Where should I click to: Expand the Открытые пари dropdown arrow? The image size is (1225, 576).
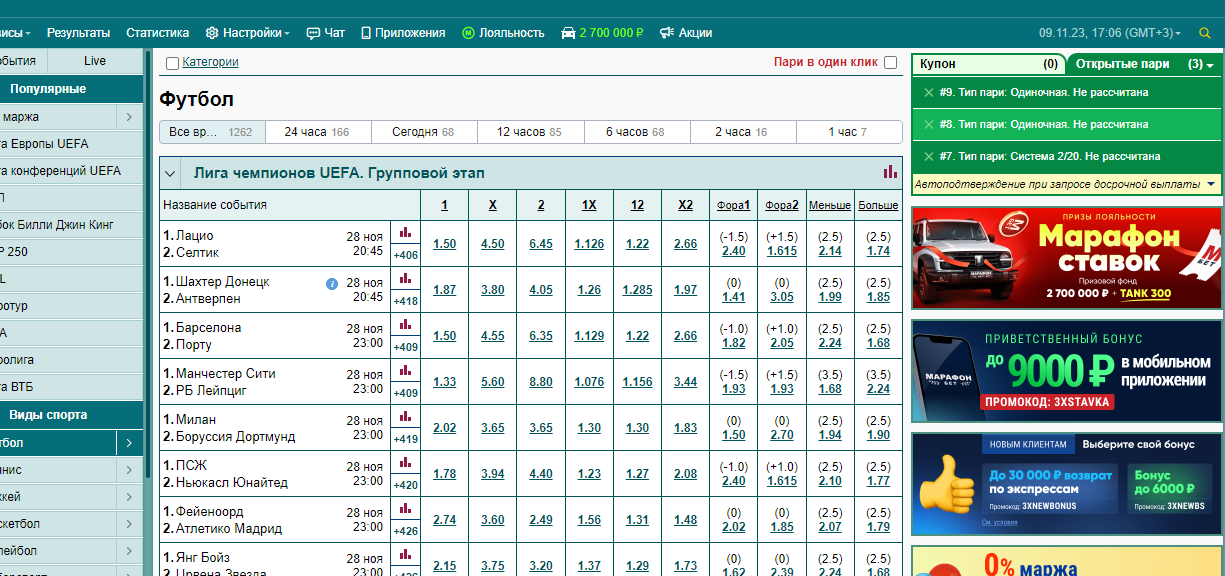[1210, 65]
